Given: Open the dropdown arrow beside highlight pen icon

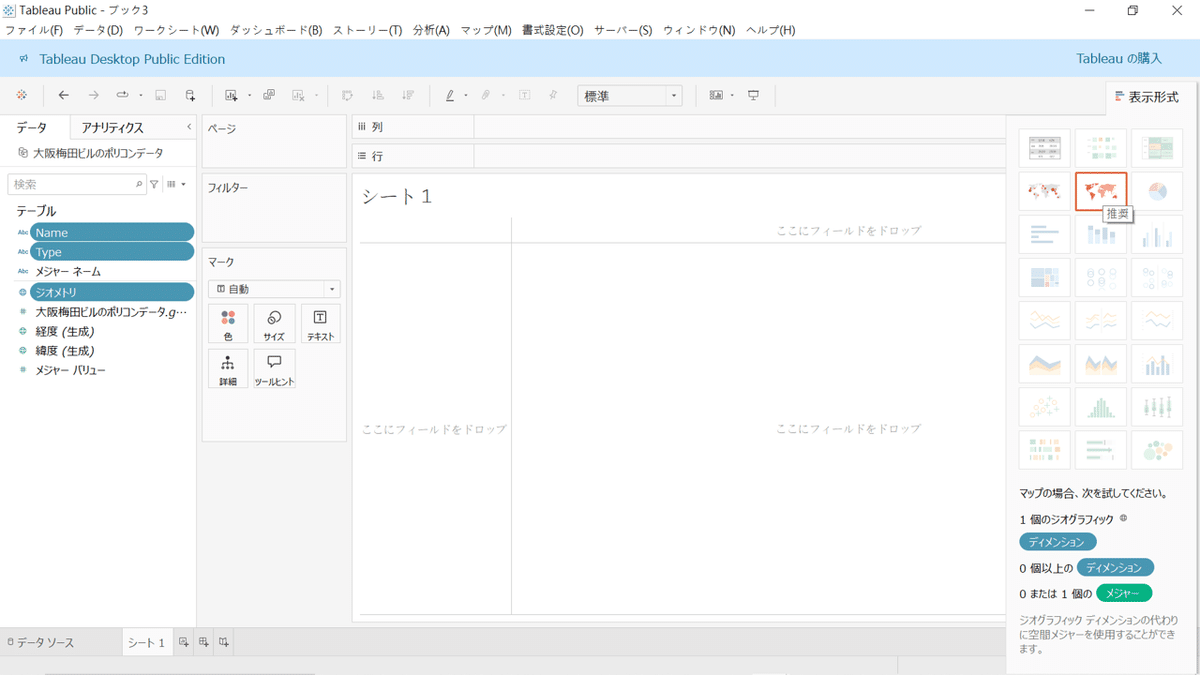Looking at the screenshot, I should (x=466, y=96).
